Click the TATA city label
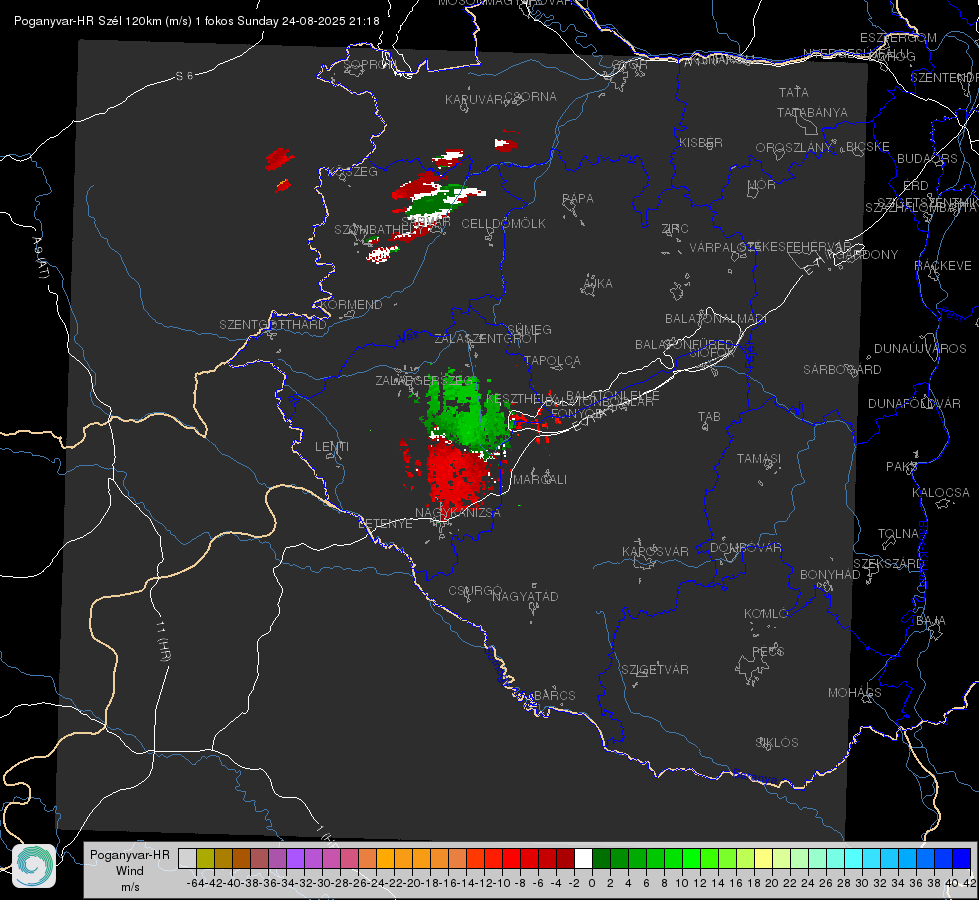The width and height of the screenshot is (979, 900). 794,92
